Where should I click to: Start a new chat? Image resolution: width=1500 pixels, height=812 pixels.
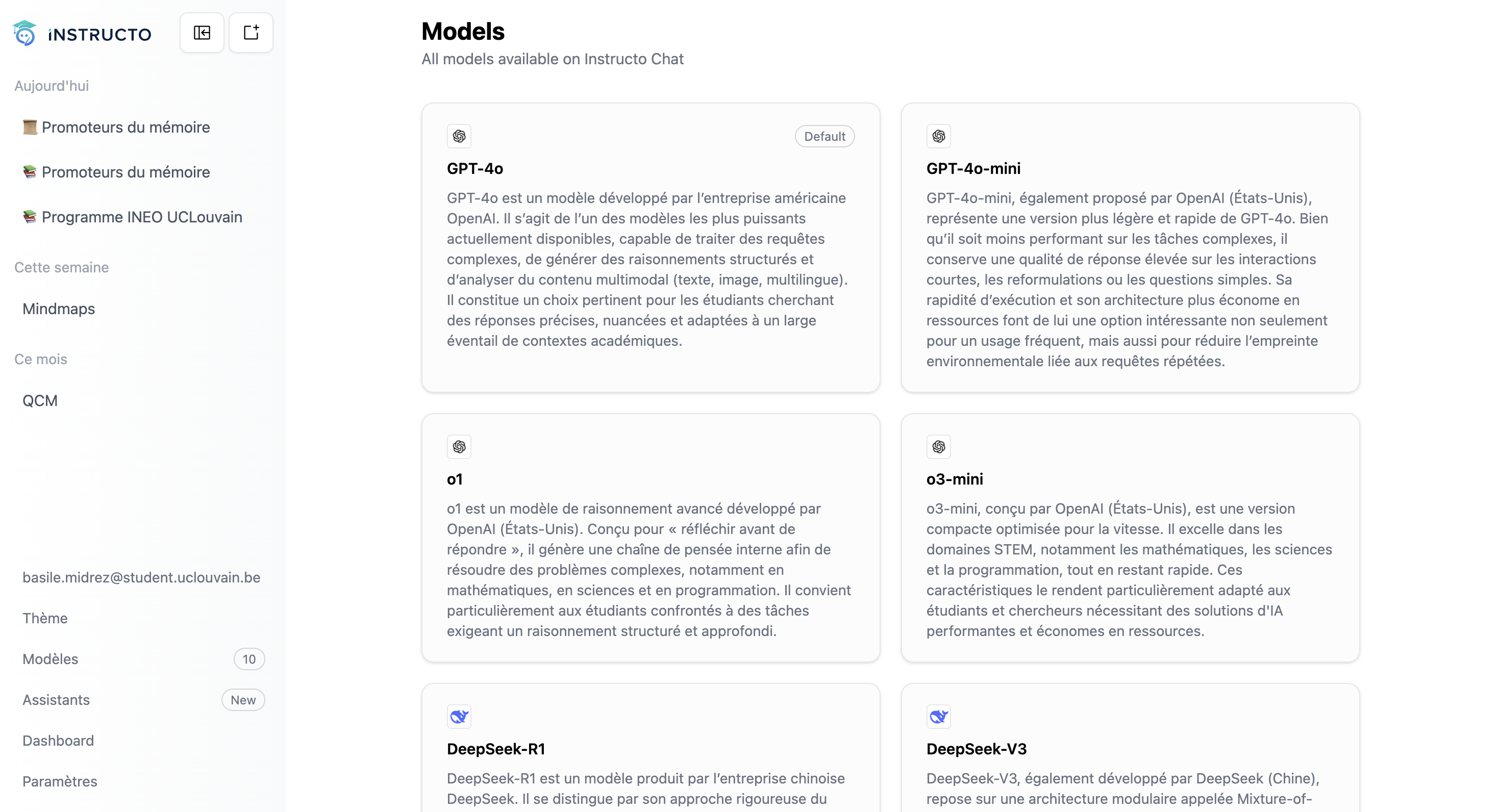[x=251, y=33]
